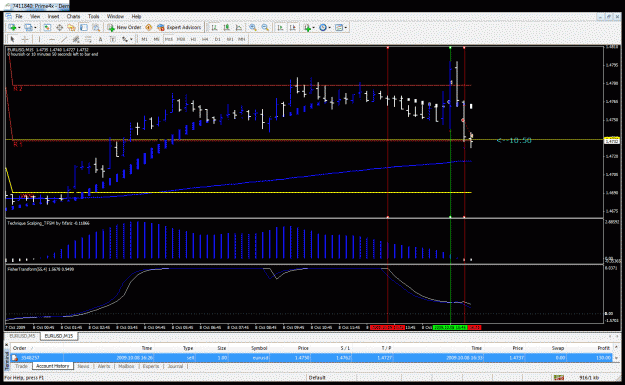Expand the Arrows tool dropdown
This screenshot has height=385, width=625.
[131, 39]
